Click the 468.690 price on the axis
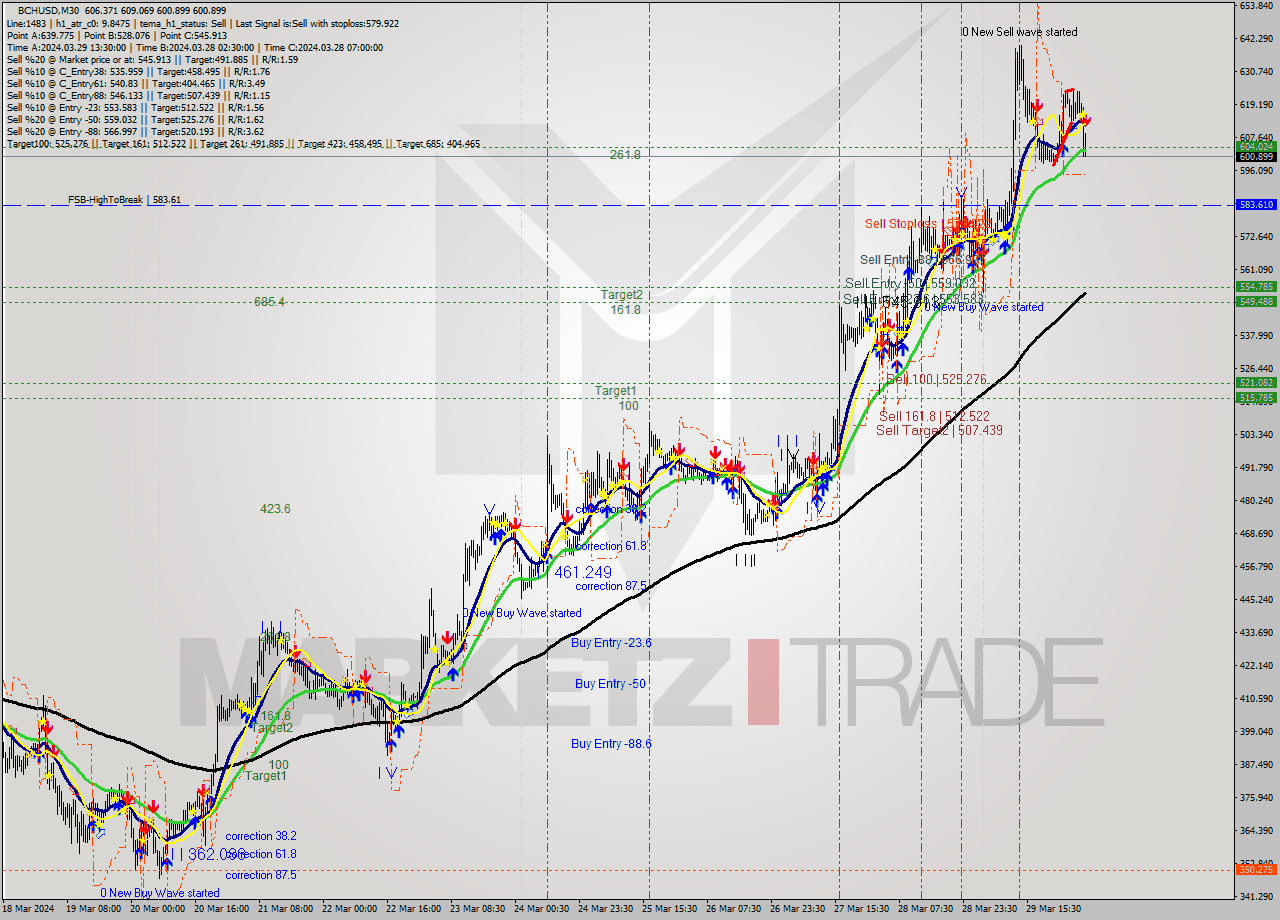Image resolution: width=1280 pixels, height=920 pixels. coord(1256,533)
